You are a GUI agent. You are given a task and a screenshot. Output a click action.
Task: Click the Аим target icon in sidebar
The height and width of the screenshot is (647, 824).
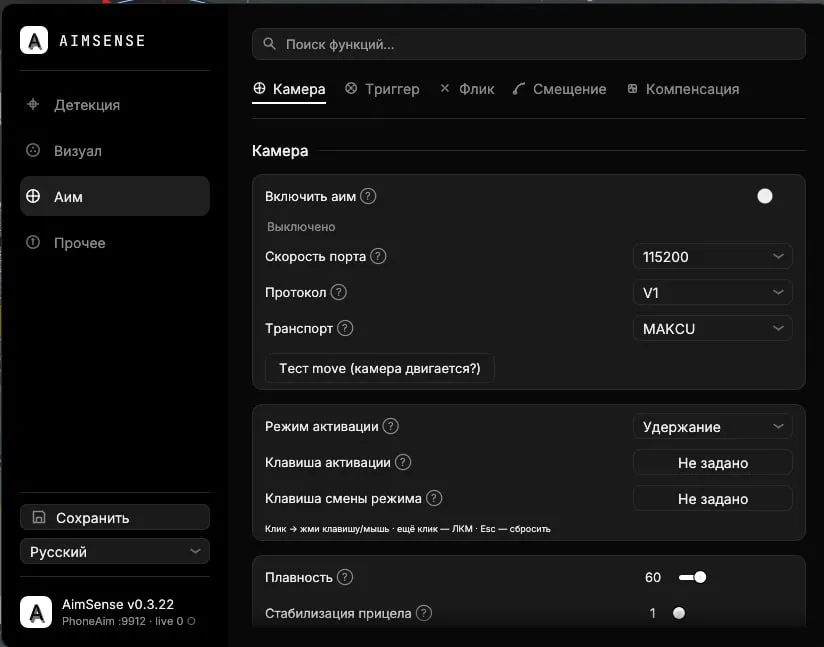point(33,196)
